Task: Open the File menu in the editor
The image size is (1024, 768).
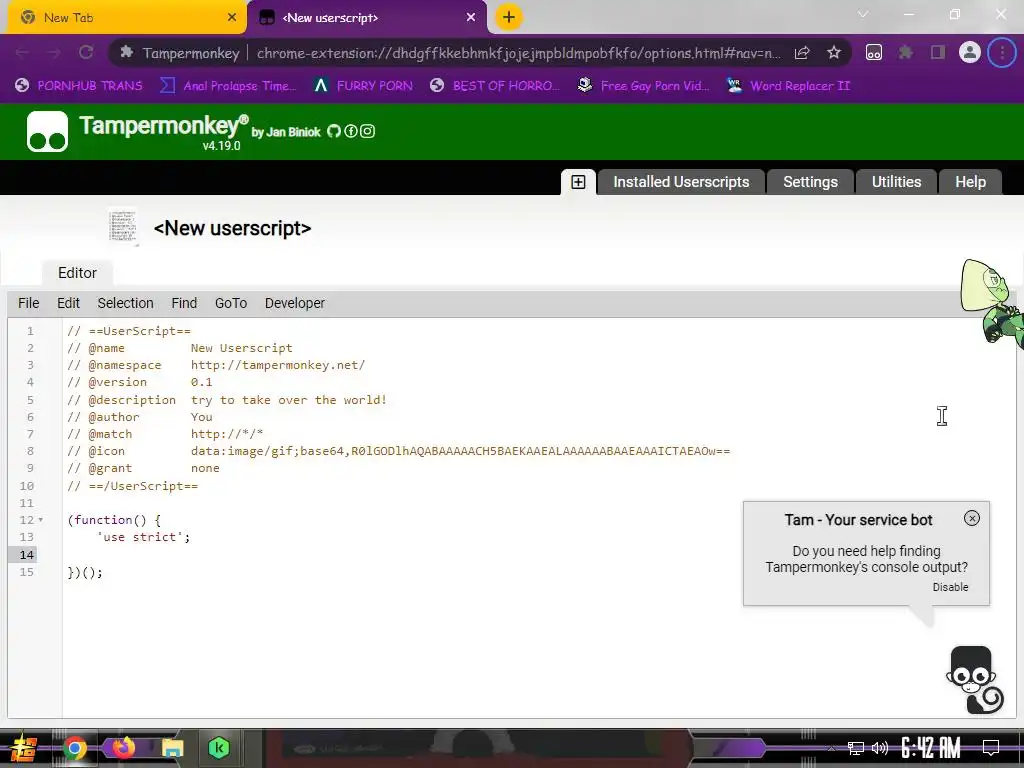Action: pyautogui.click(x=29, y=303)
